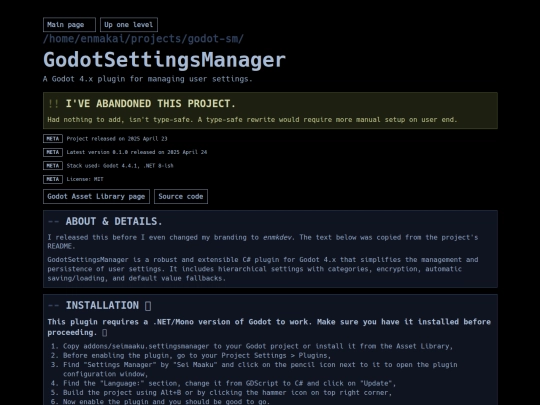Screen dimensions: 540x405
Task: Click the GodotSettingsManager title
Action: pyautogui.click(x=164, y=60)
